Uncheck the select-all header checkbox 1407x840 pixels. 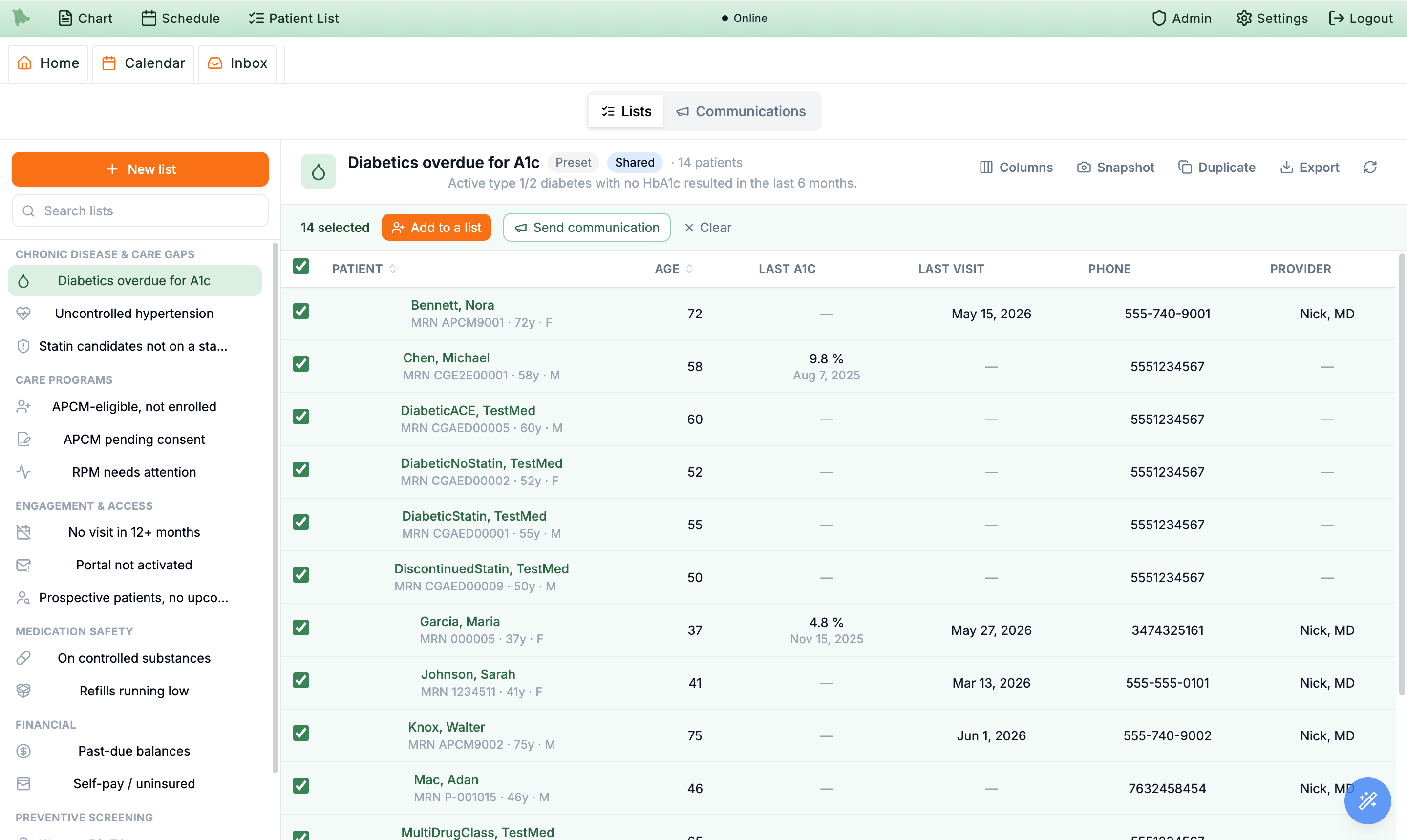(300, 266)
